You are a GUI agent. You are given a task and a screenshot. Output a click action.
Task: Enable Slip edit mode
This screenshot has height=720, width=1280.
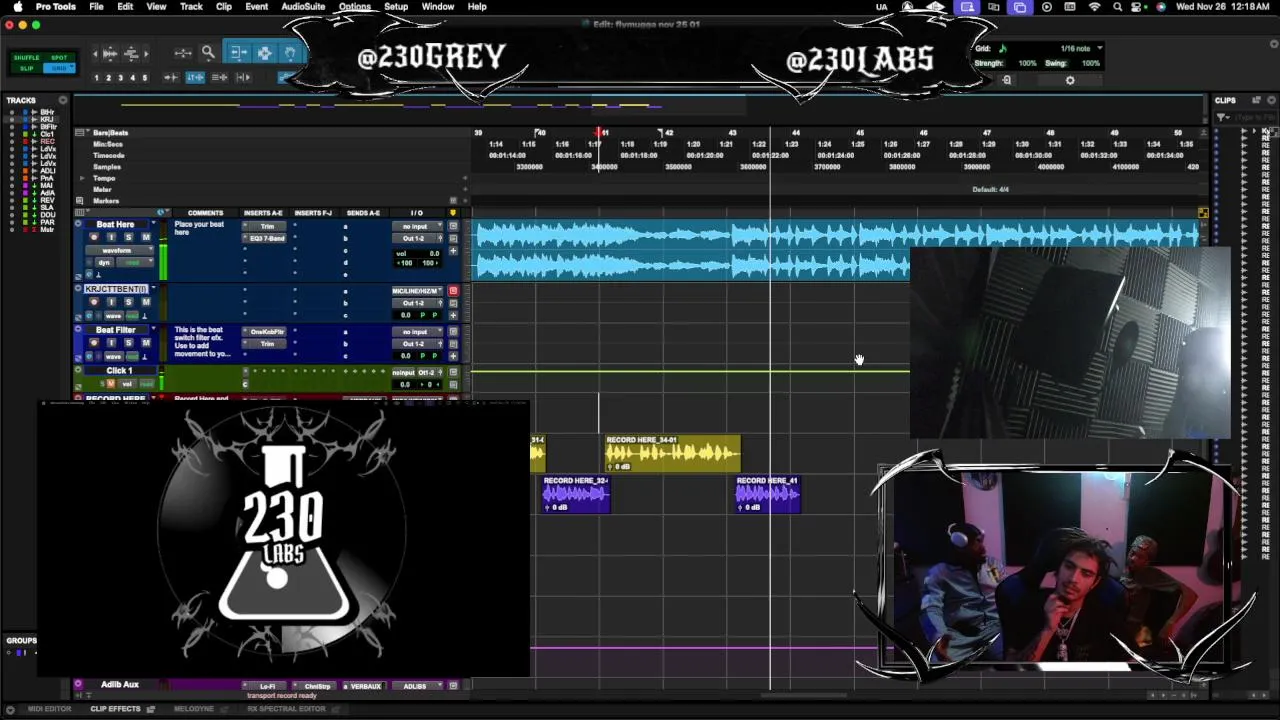[x=27, y=67]
